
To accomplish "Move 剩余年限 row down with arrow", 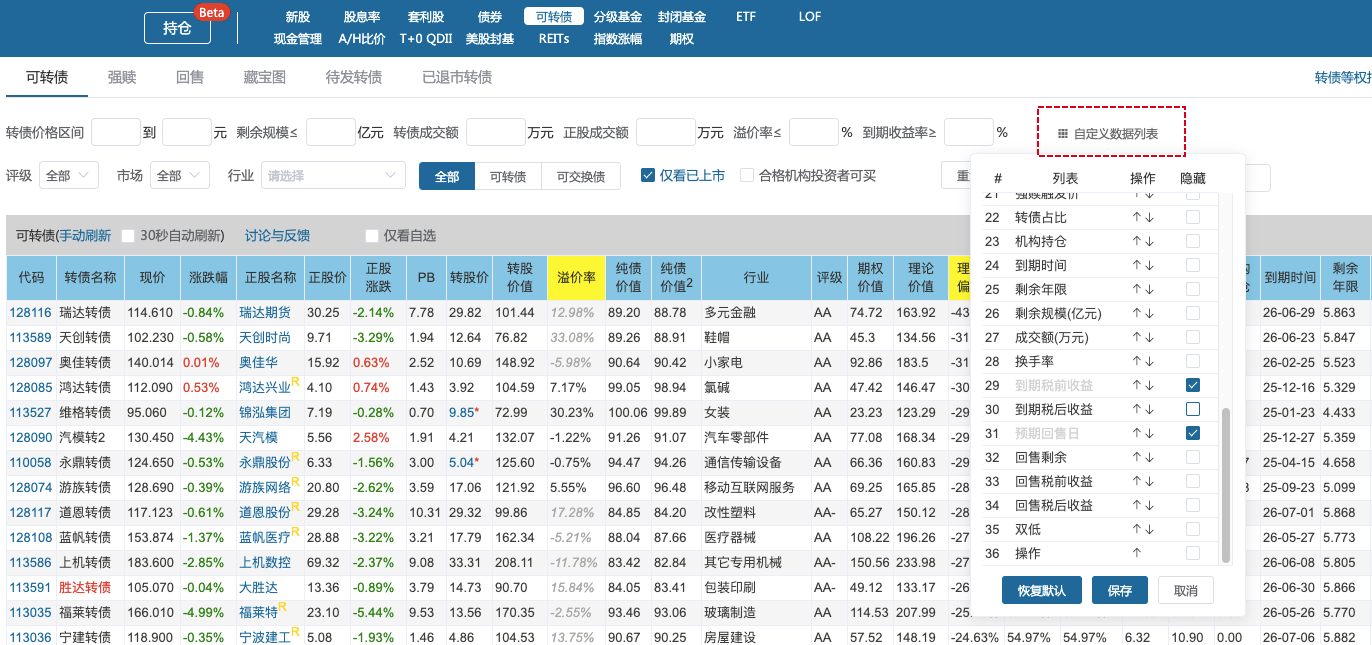I will coord(1149,289).
